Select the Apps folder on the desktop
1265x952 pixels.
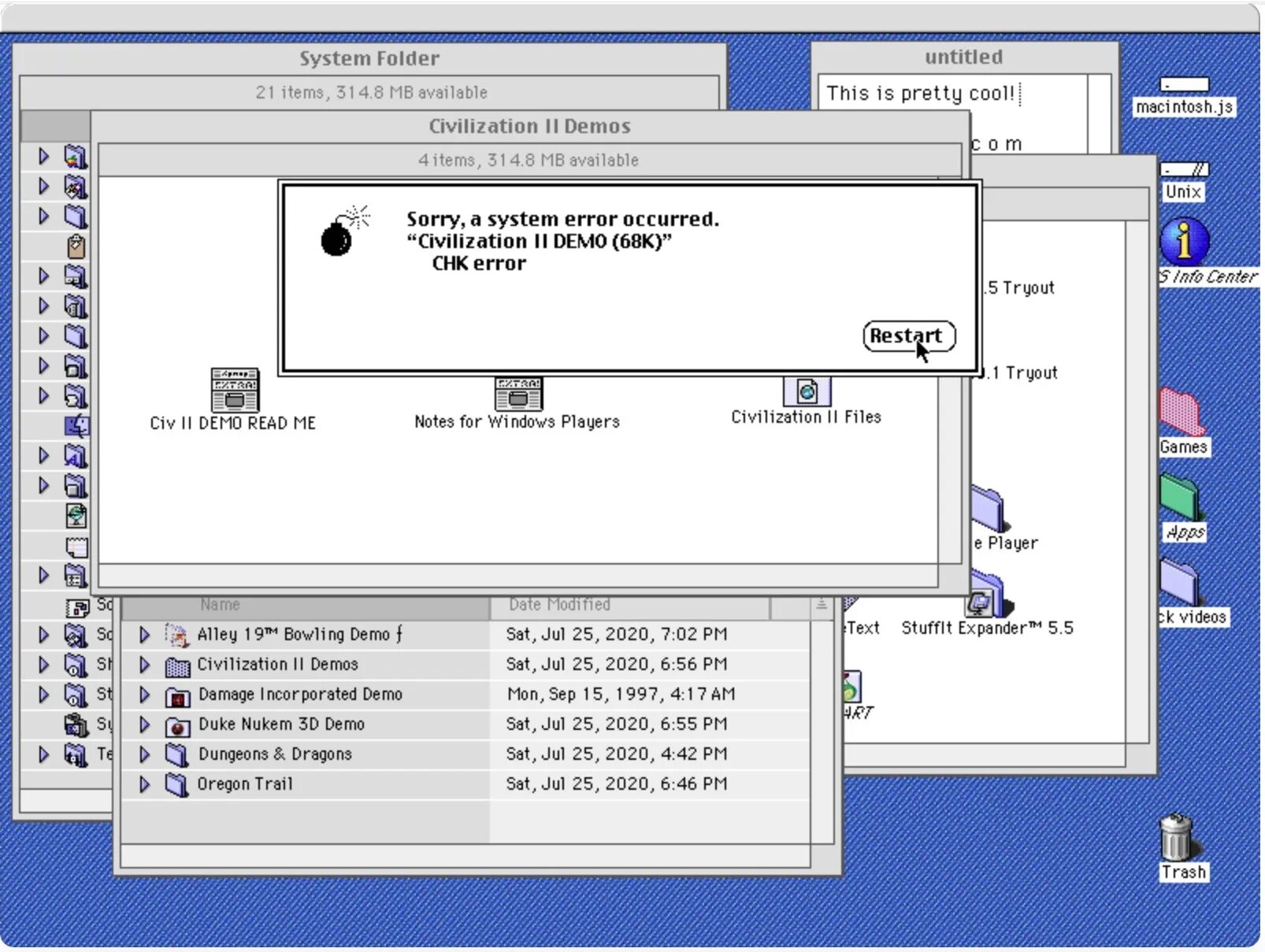(1180, 497)
